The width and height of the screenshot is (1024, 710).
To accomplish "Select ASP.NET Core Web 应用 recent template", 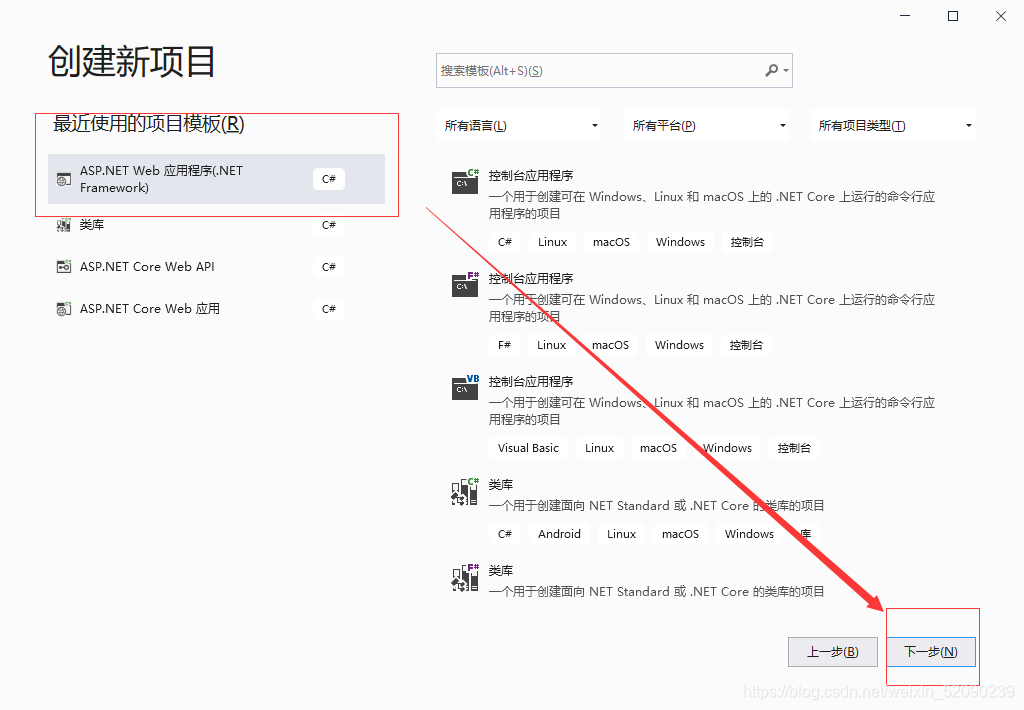I will tap(216, 309).
